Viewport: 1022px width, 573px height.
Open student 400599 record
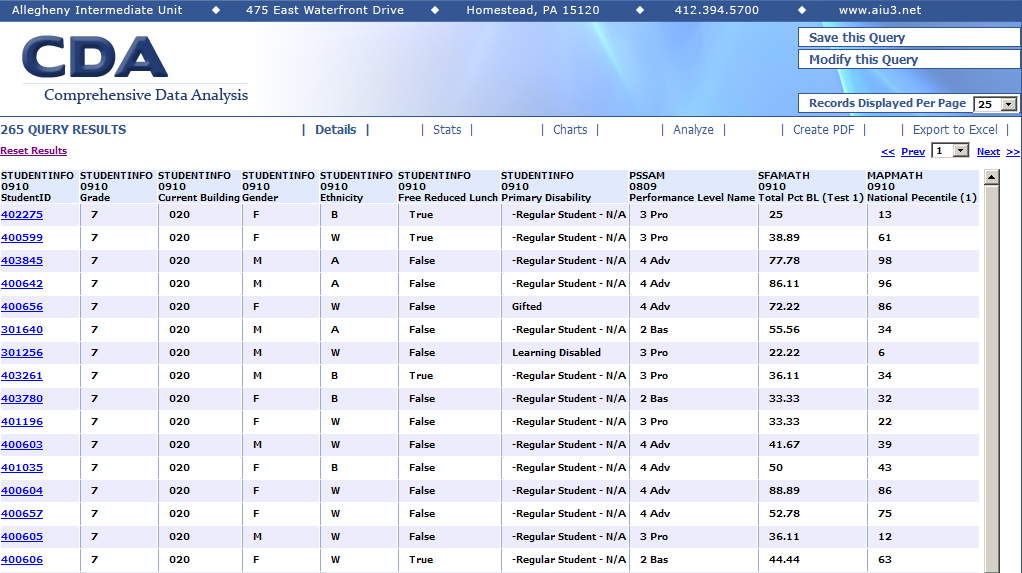(22, 238)
